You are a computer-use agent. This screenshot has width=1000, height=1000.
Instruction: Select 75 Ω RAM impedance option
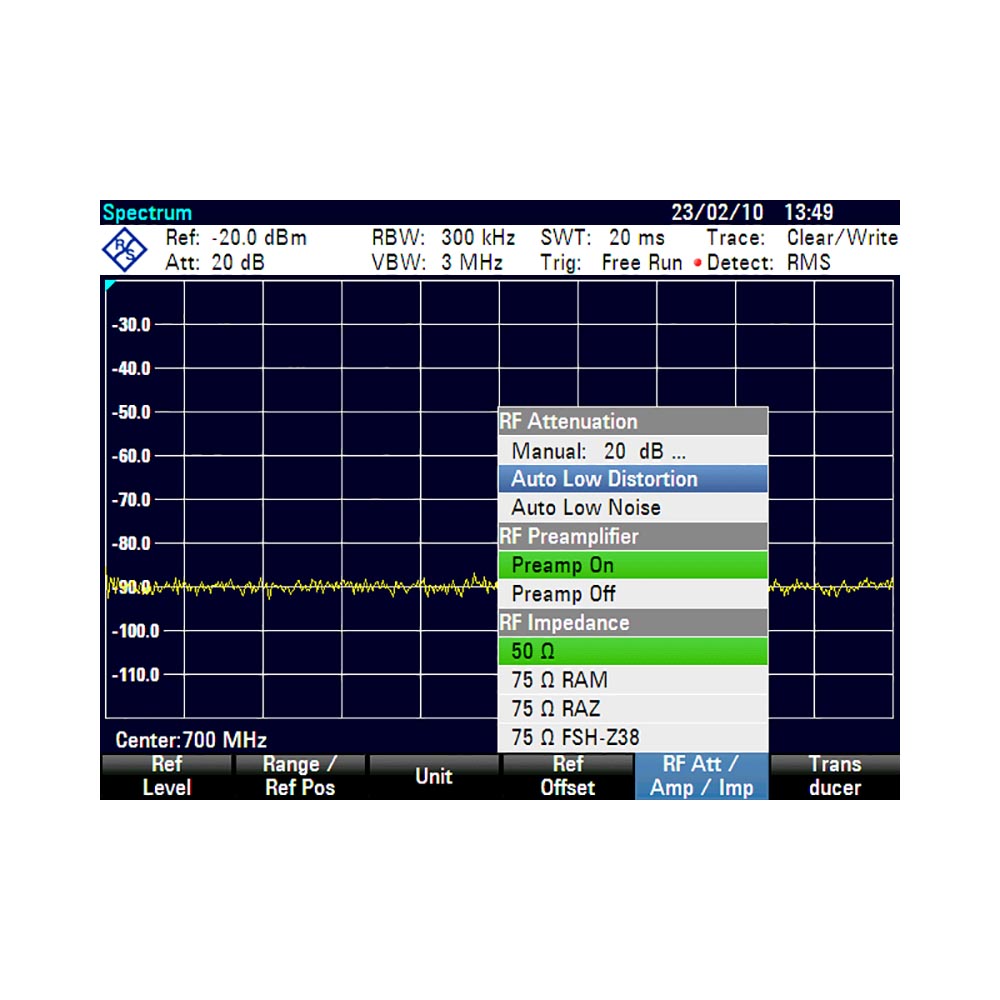632,681
